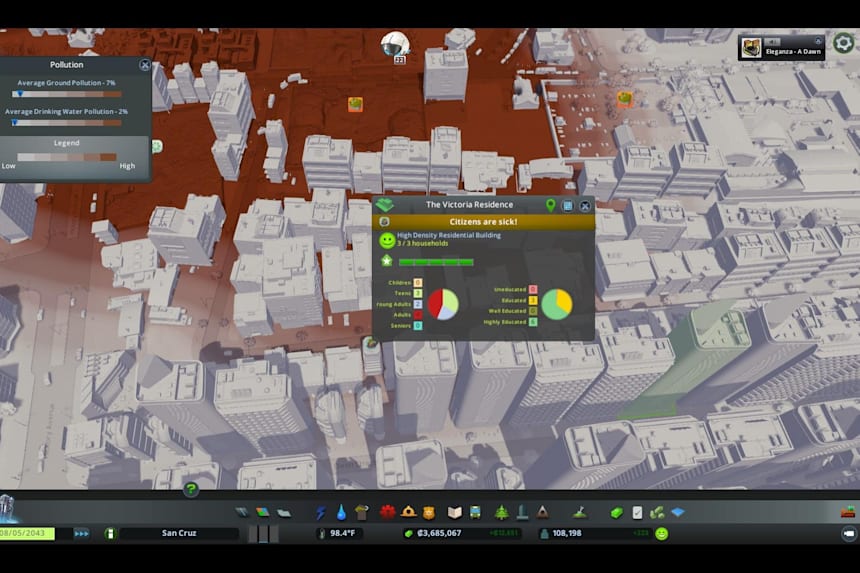Image resolution: width=860 pixels, height=573 pixels.
Task: Click the age groups pie chart
Action: [x=443, y=304]
